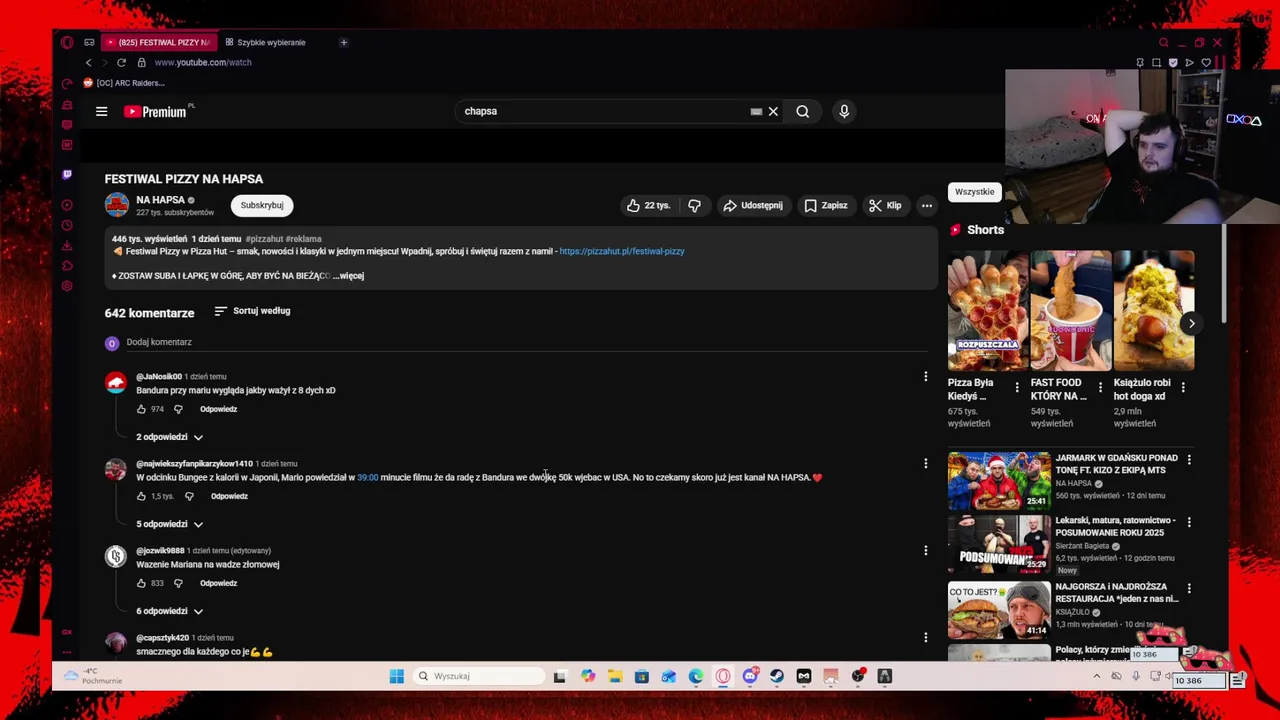1280x720 pixels.
Task: Dislike the @JaNosik00 comment
Action: coord(178,409)
